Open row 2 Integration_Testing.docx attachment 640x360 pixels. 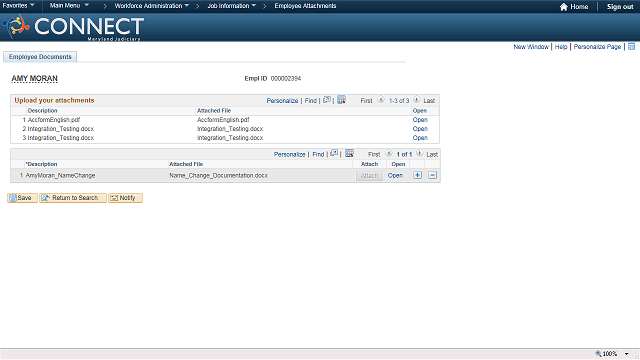point(420,129)
